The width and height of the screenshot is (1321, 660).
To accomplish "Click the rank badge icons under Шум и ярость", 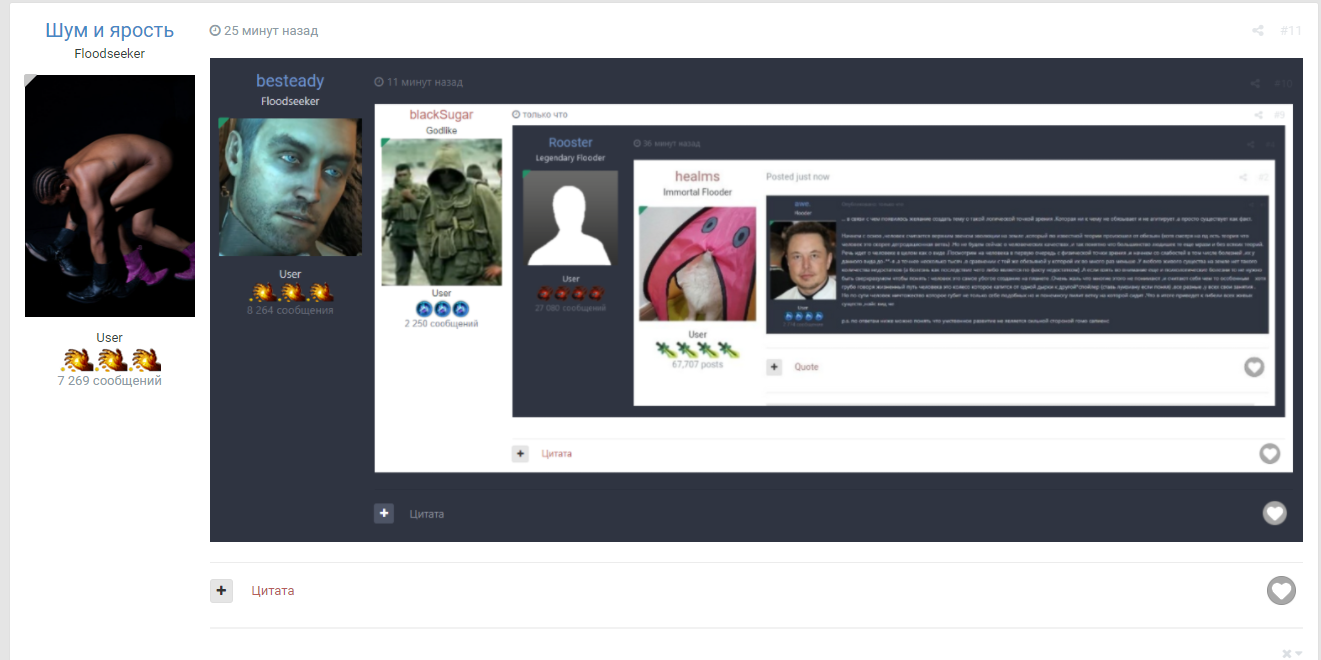I will coord(110,360).
